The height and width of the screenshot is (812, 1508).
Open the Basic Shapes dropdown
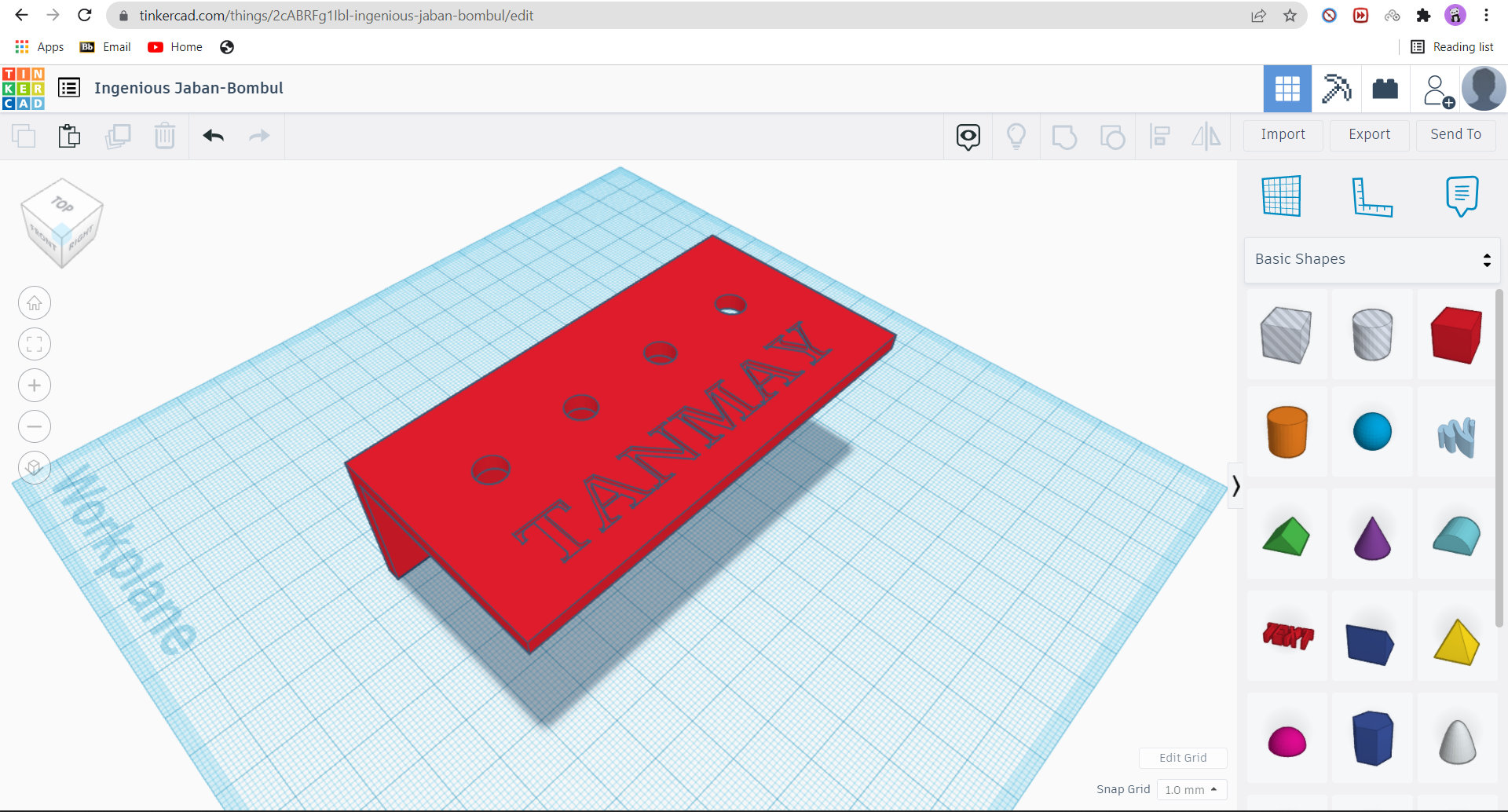tap(1372, 260)
